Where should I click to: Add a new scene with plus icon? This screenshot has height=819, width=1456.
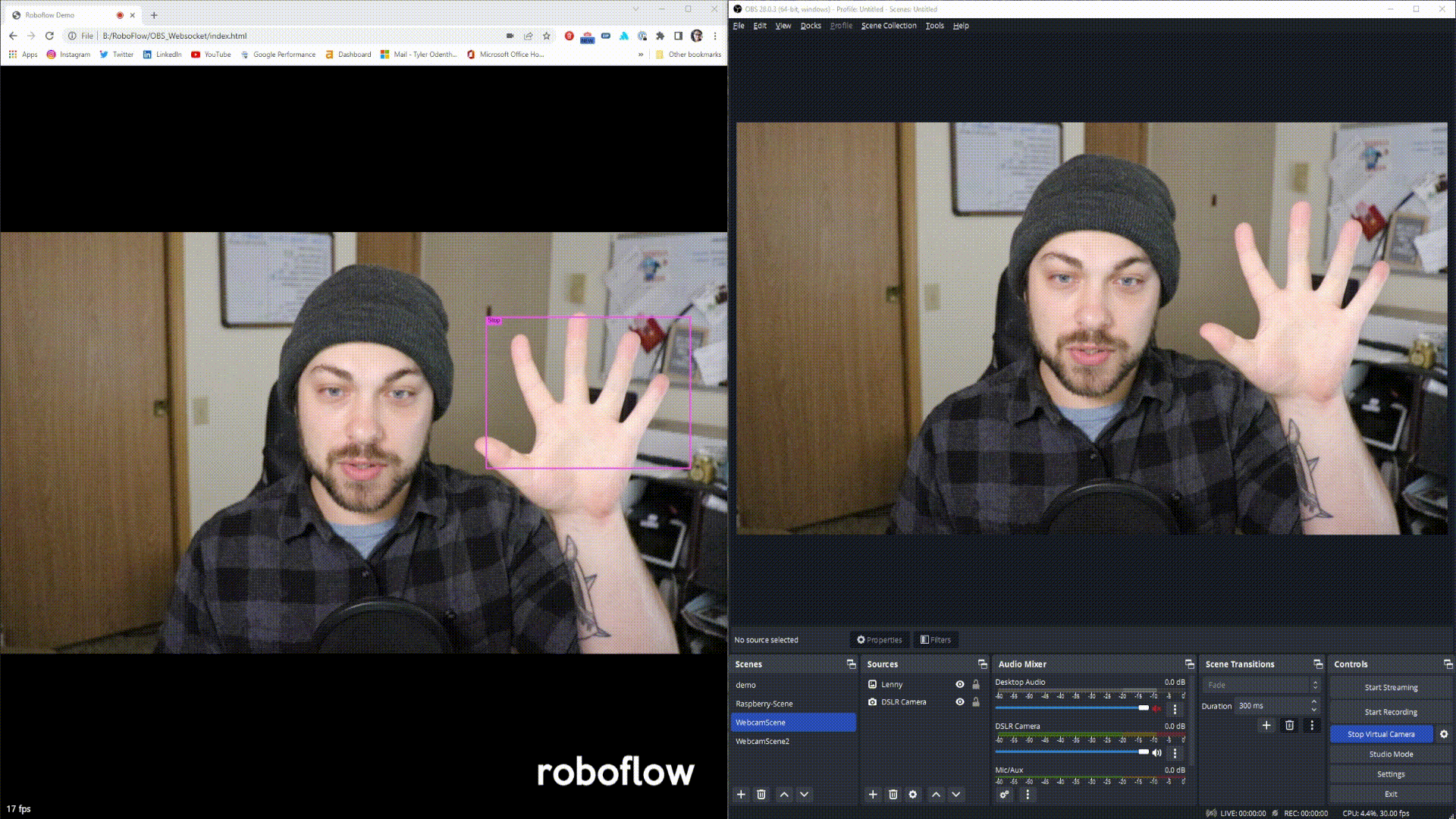click(x=741, y=794)
